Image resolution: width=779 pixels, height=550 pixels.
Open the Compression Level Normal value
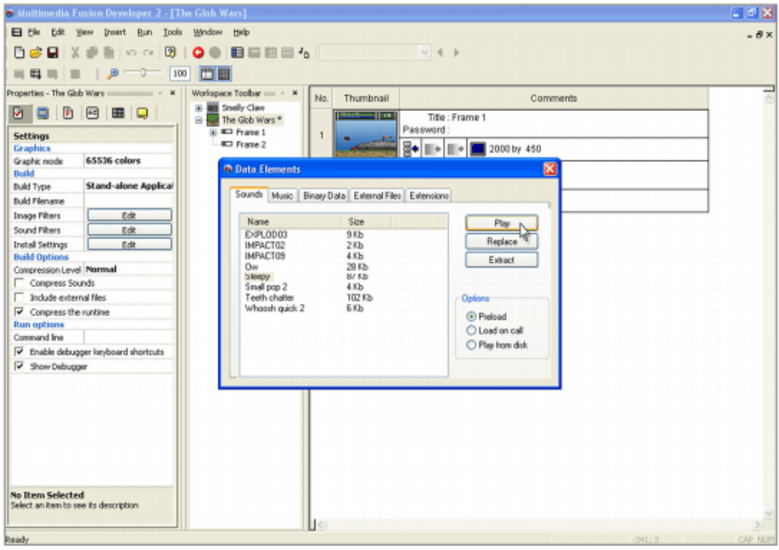point(128,269)
